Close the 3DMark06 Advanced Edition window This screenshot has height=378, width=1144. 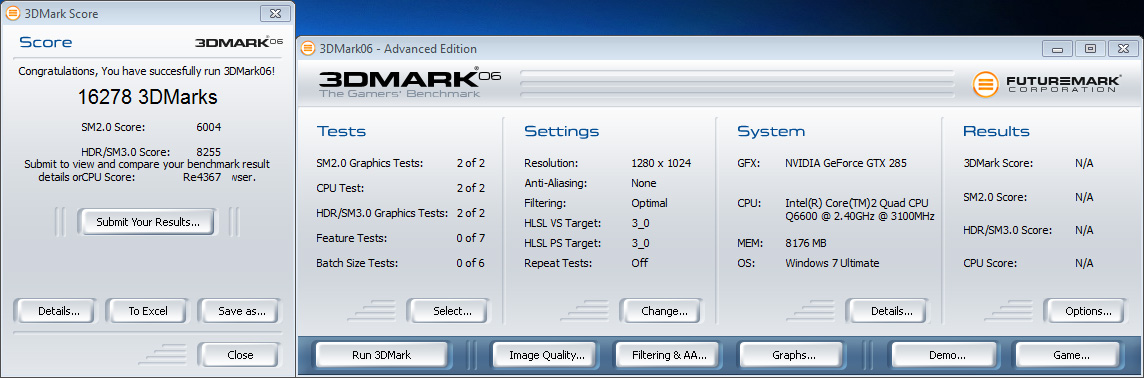click(1123, 49)
